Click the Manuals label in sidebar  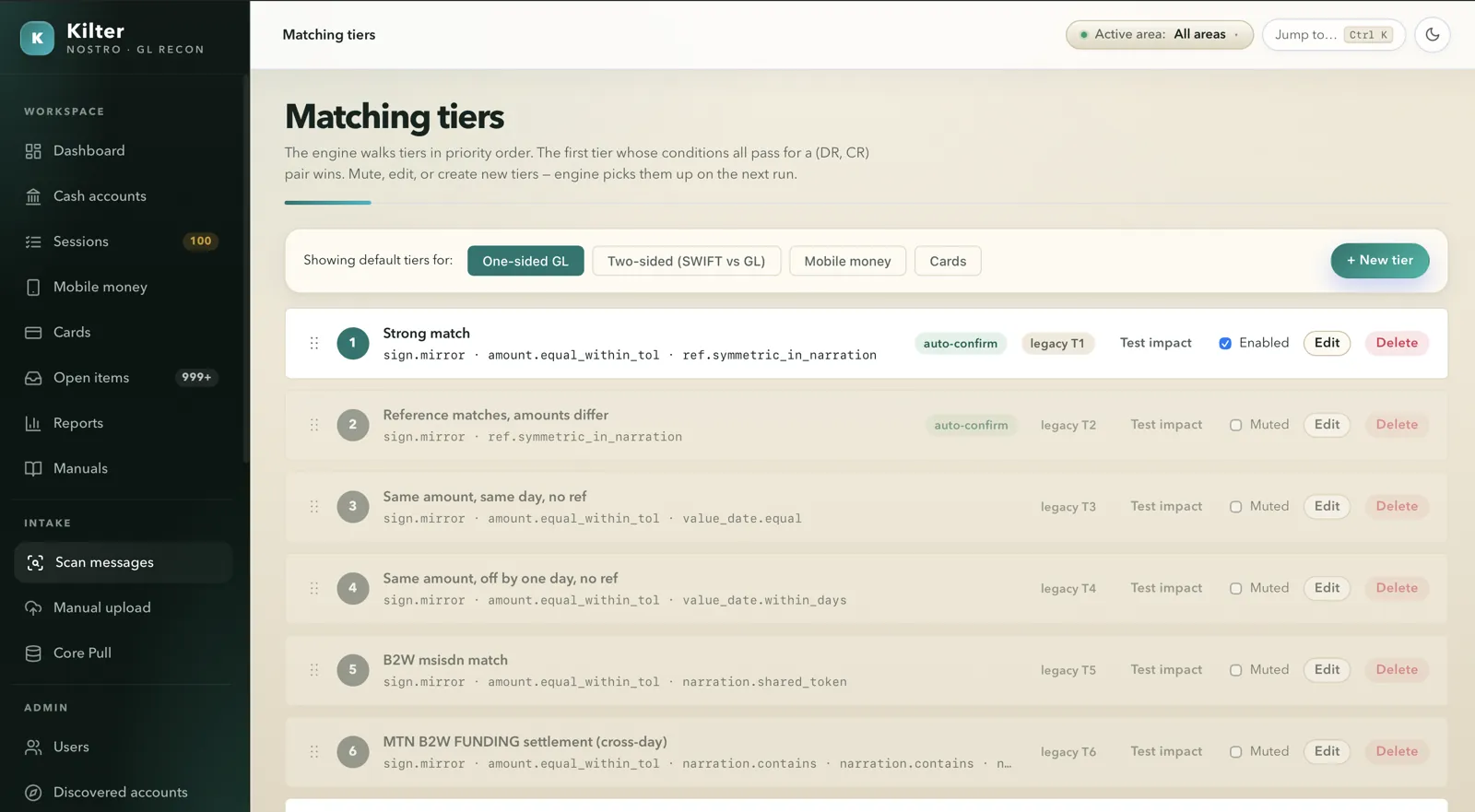[x=80, y=468]
